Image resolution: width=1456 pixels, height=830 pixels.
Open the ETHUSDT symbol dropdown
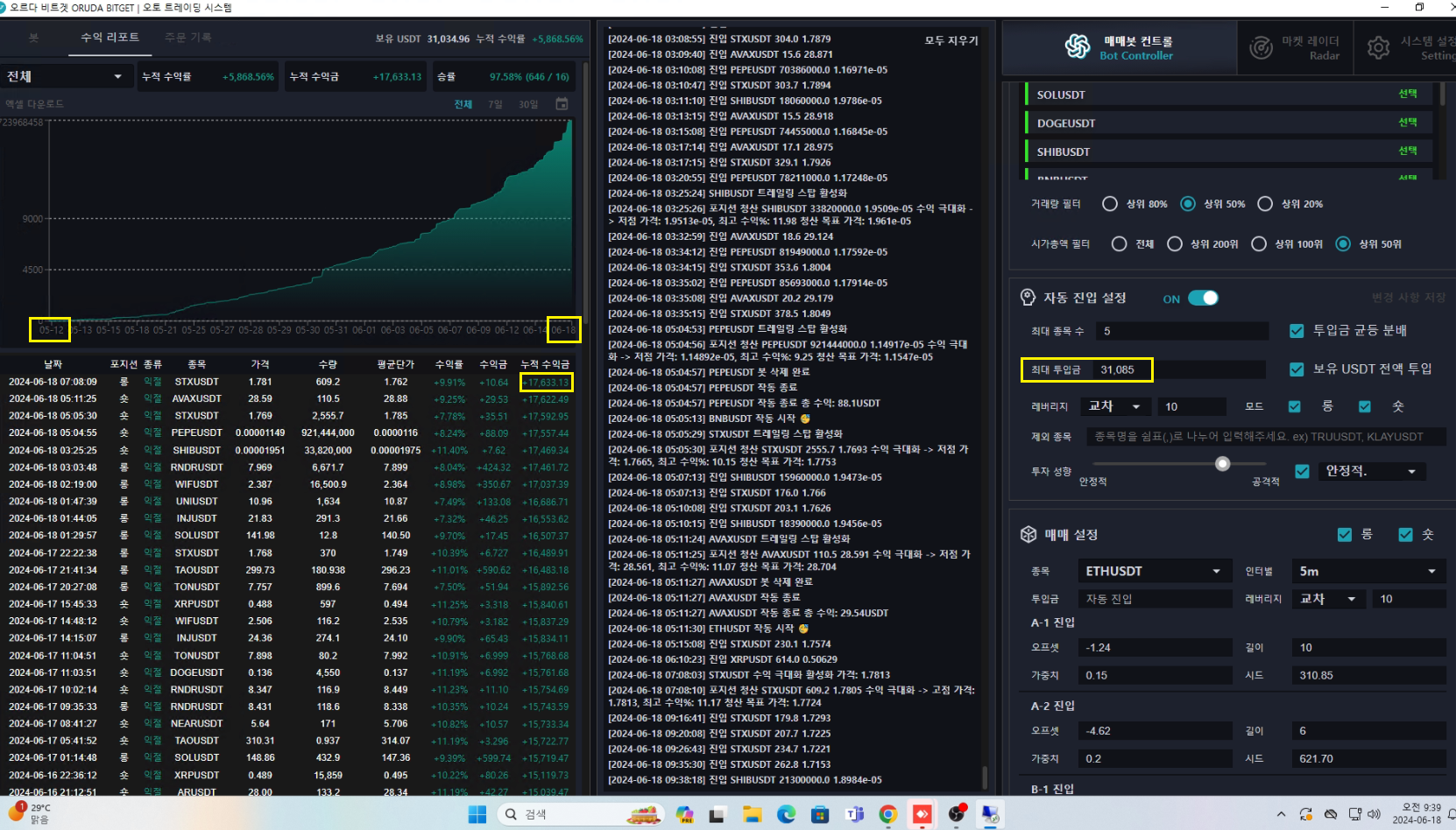1153,571
